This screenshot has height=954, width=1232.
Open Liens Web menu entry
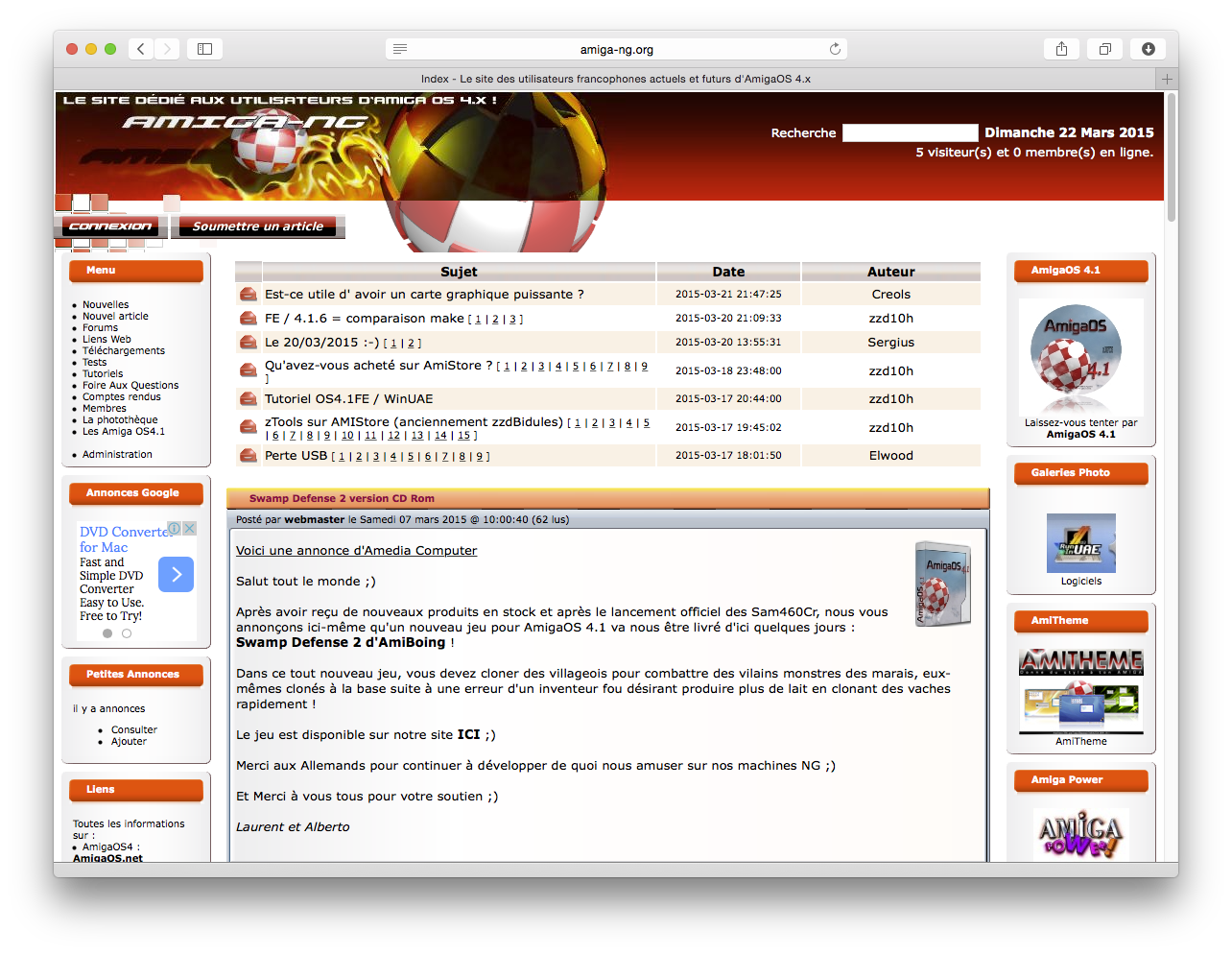click(x=107, y=339)
